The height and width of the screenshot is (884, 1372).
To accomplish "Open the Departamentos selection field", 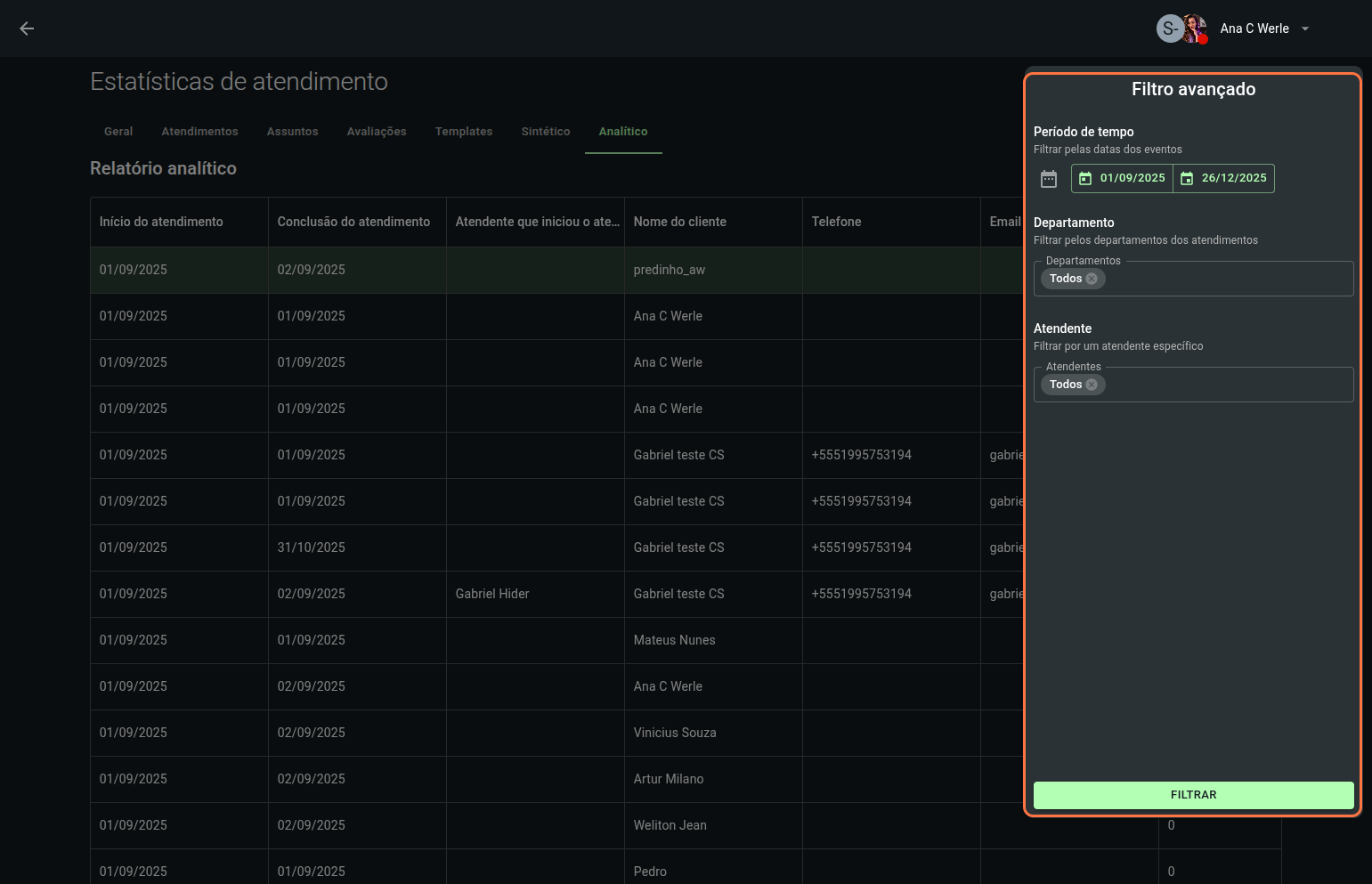I will [x=1229, y=279].
